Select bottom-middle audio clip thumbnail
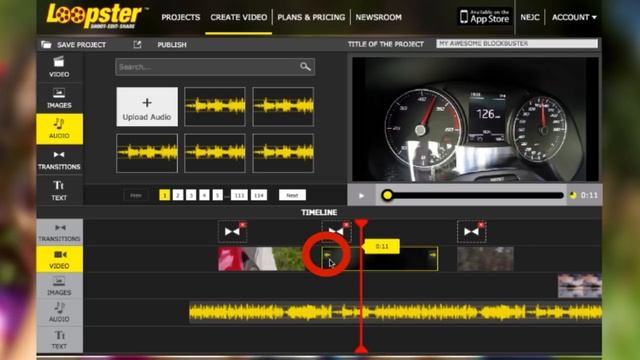The height and width of the screenshot is (360, 640). pos(215,153)
